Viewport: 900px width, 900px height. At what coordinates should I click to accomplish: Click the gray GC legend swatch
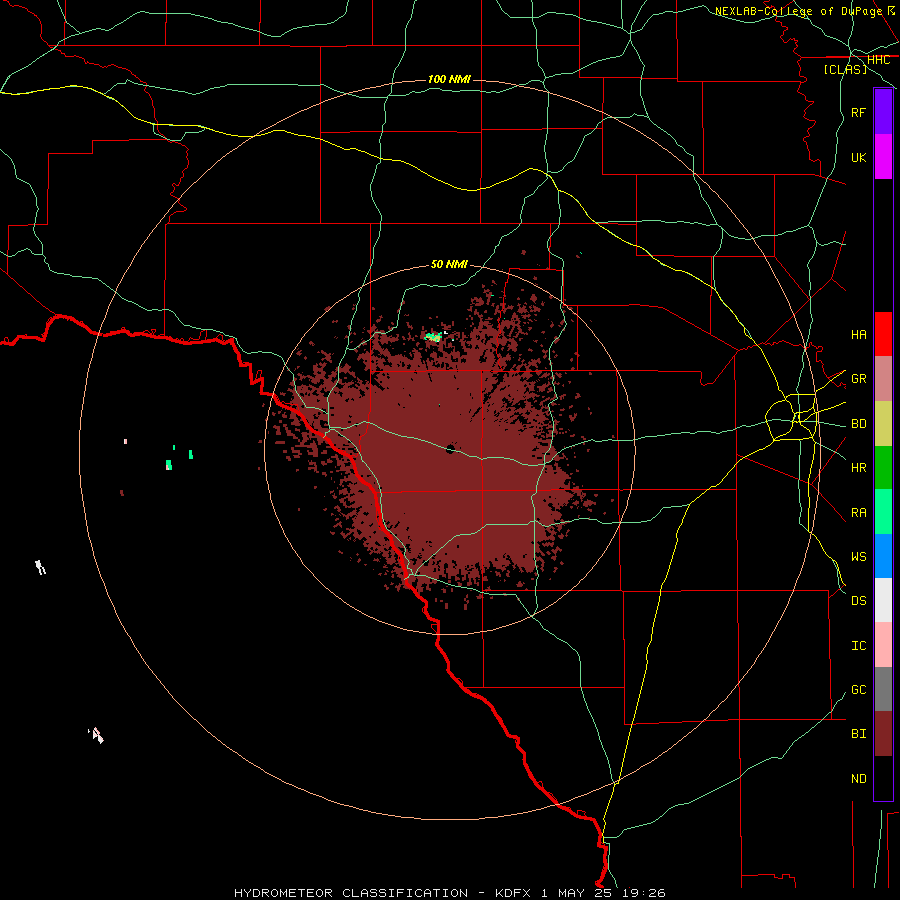[883, 689]
